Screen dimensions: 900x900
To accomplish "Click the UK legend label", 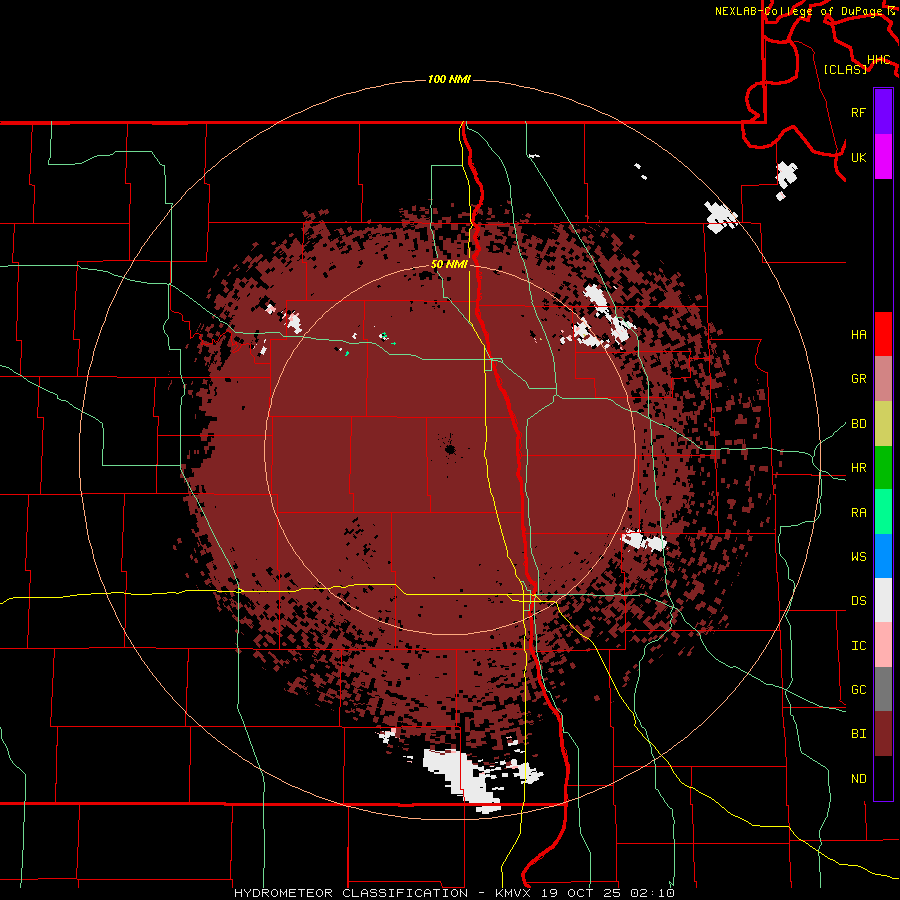I will (x=858, y=157).
